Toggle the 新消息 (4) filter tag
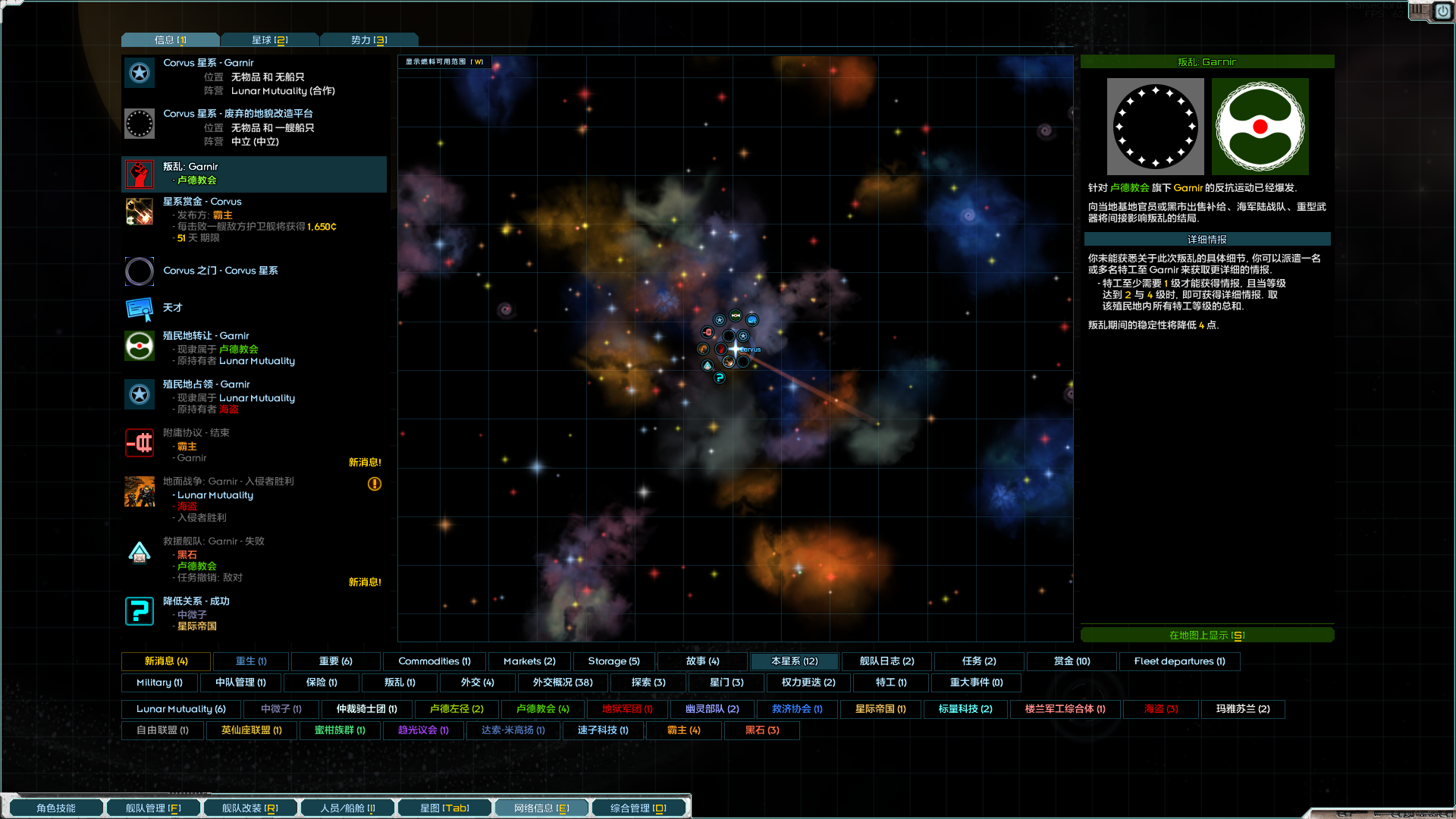 point(166,661)
